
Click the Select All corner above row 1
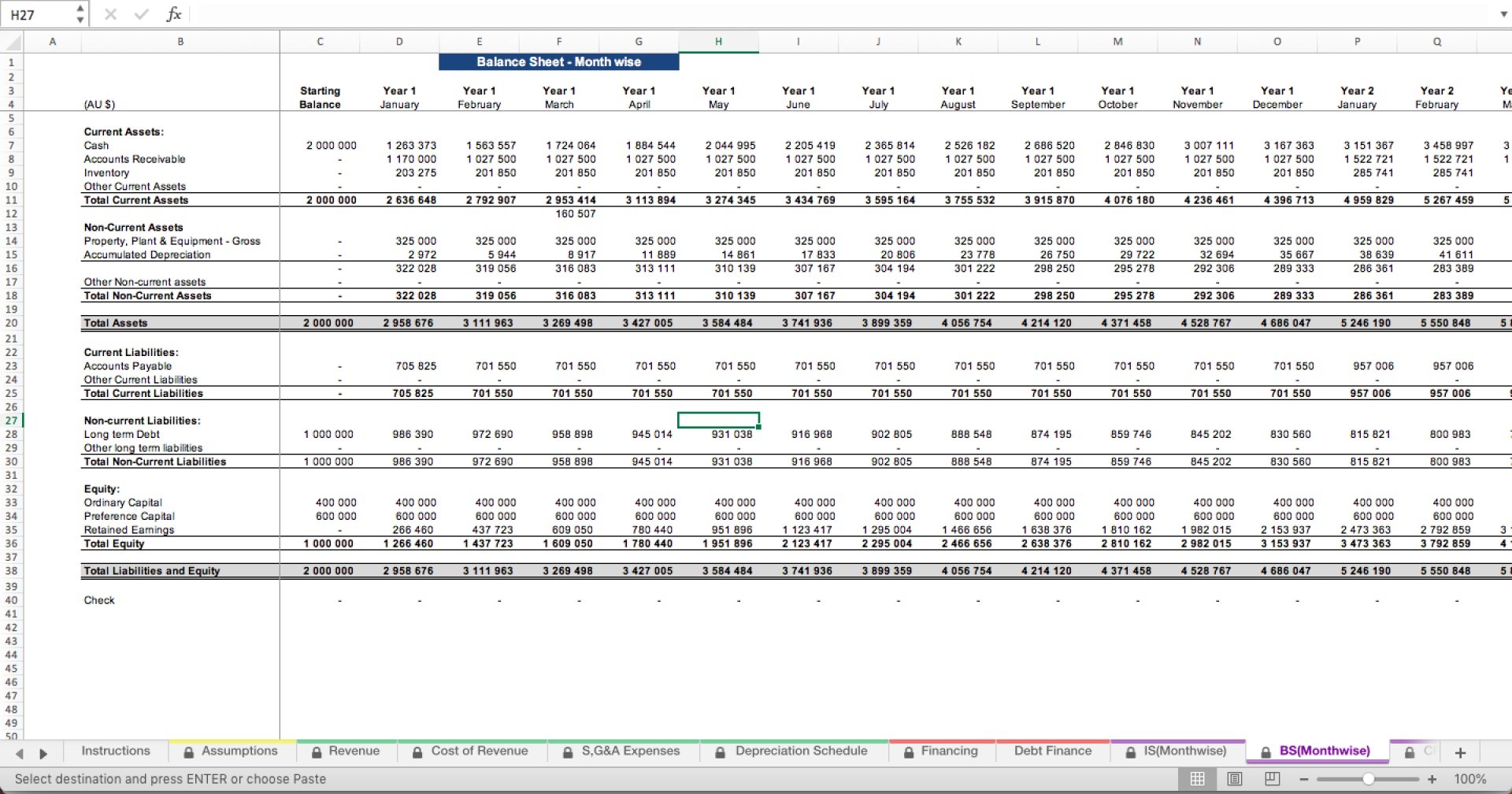tap(11, 42)
